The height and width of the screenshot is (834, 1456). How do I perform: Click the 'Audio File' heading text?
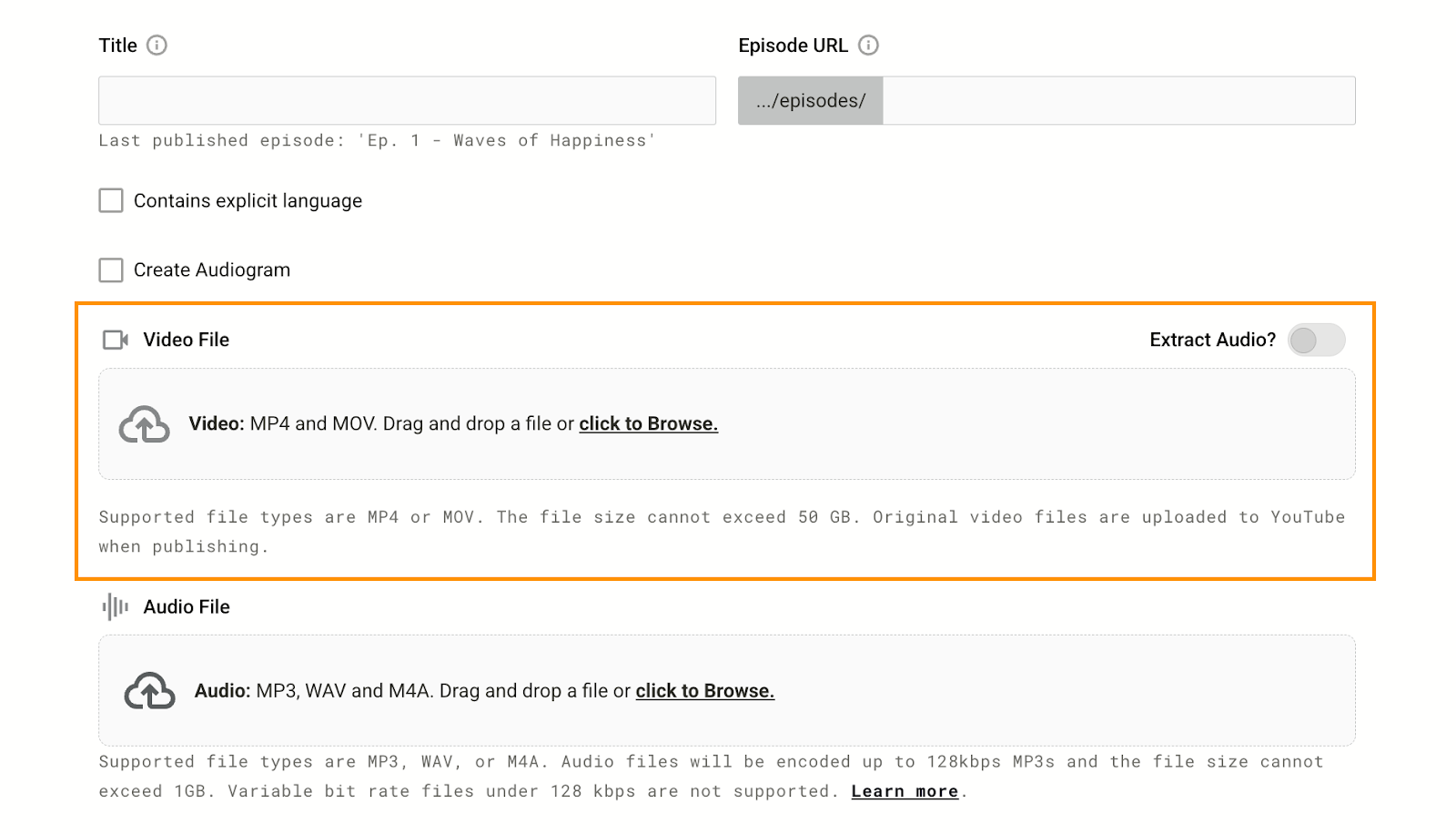[186, 606]
